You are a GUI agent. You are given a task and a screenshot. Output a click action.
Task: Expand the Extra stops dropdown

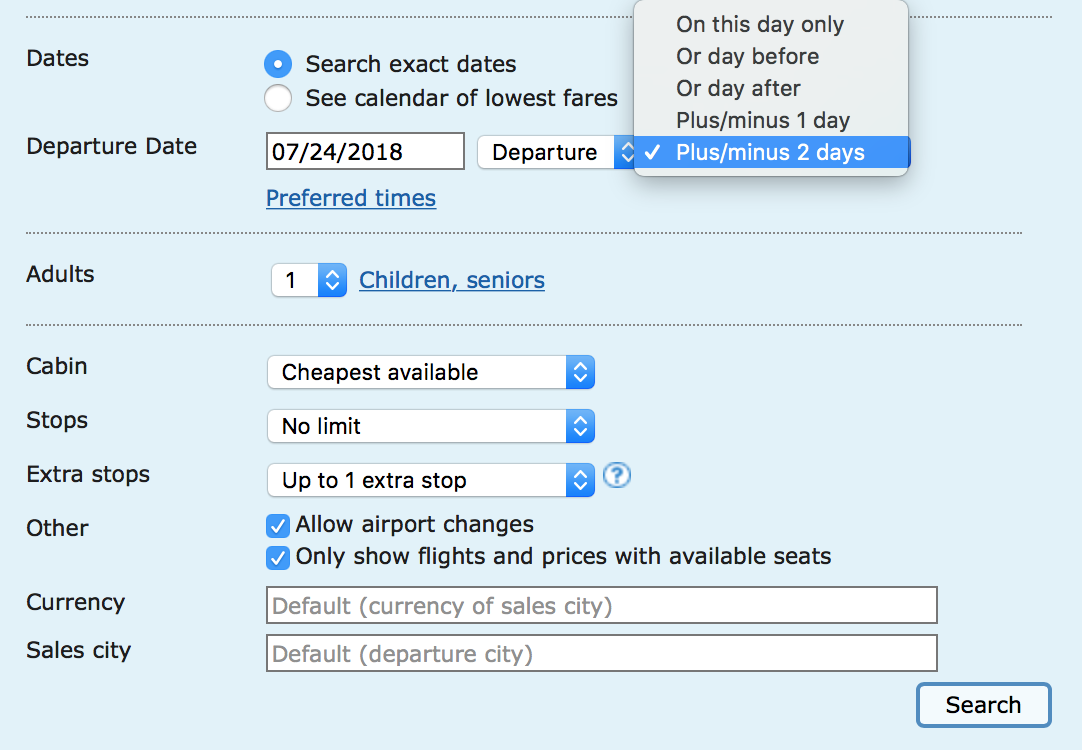[430, 481]
